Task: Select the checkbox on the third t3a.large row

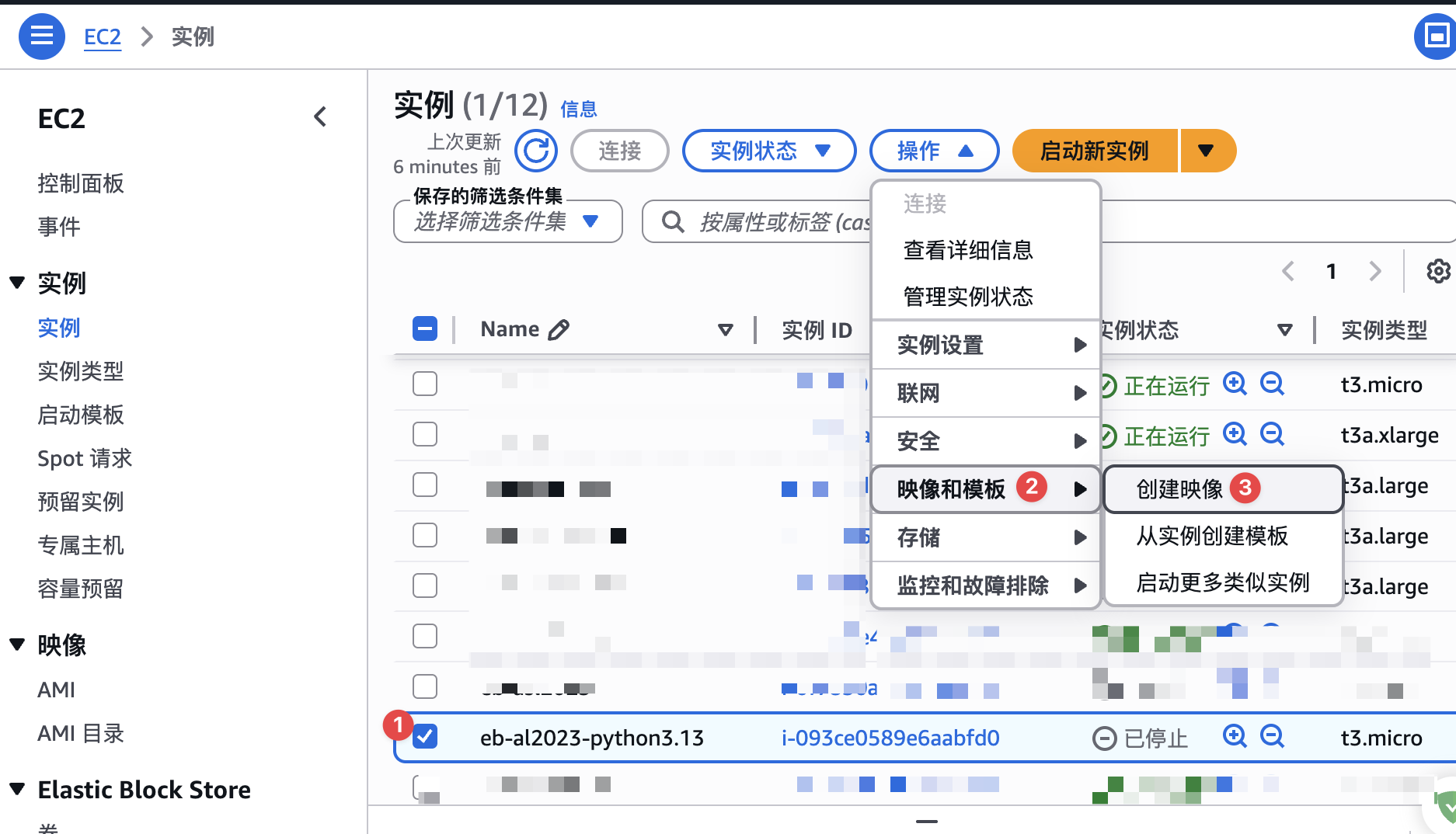Action: click(425, 586)
